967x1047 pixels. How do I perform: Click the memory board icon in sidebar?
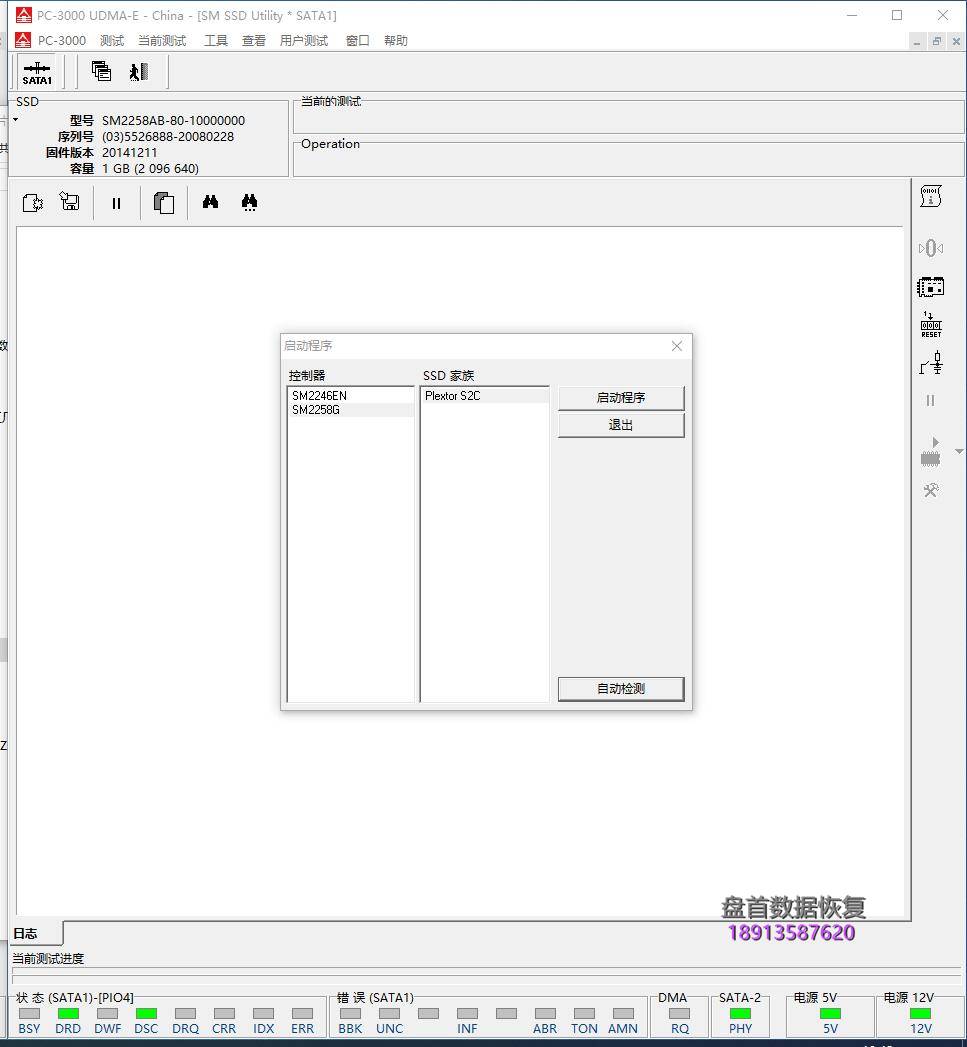coord(930,287)
